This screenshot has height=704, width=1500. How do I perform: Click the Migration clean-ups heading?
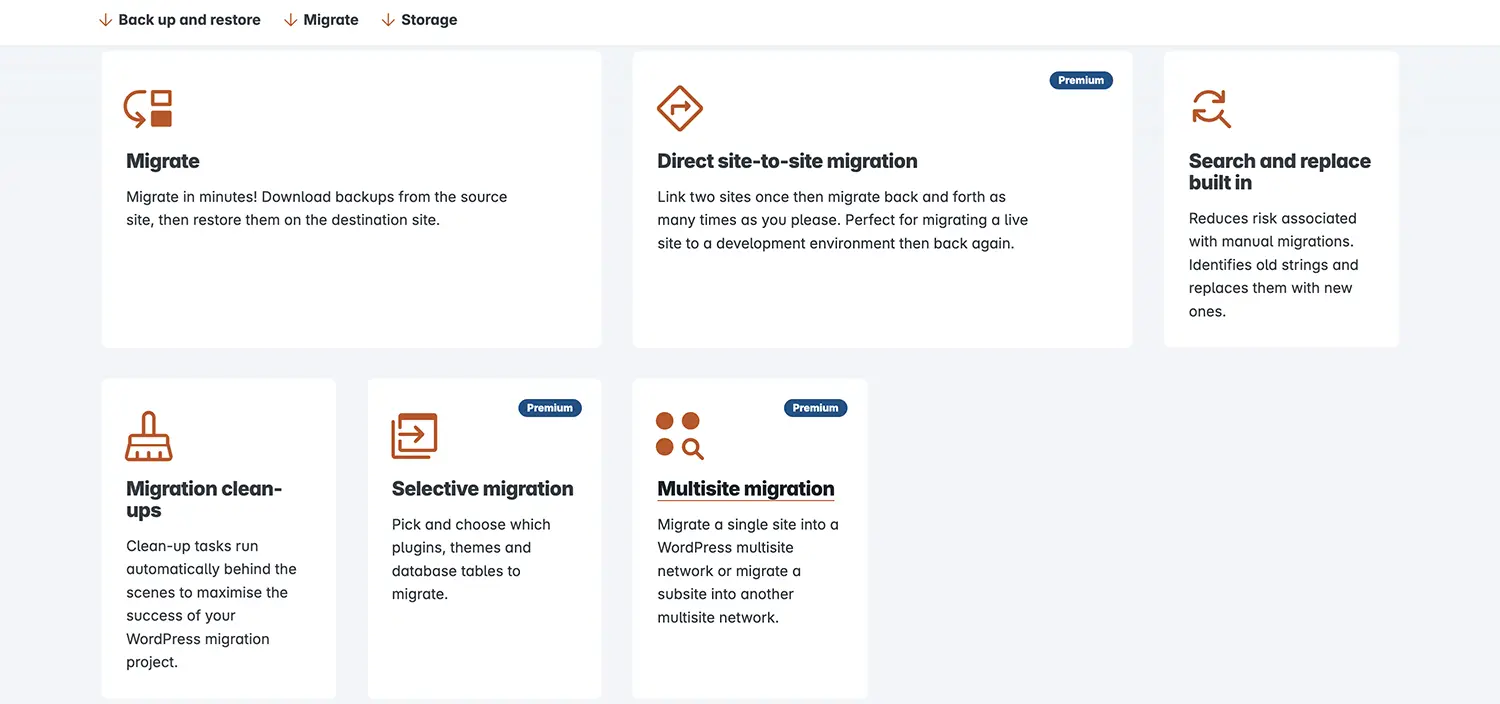tap(204, 500)
